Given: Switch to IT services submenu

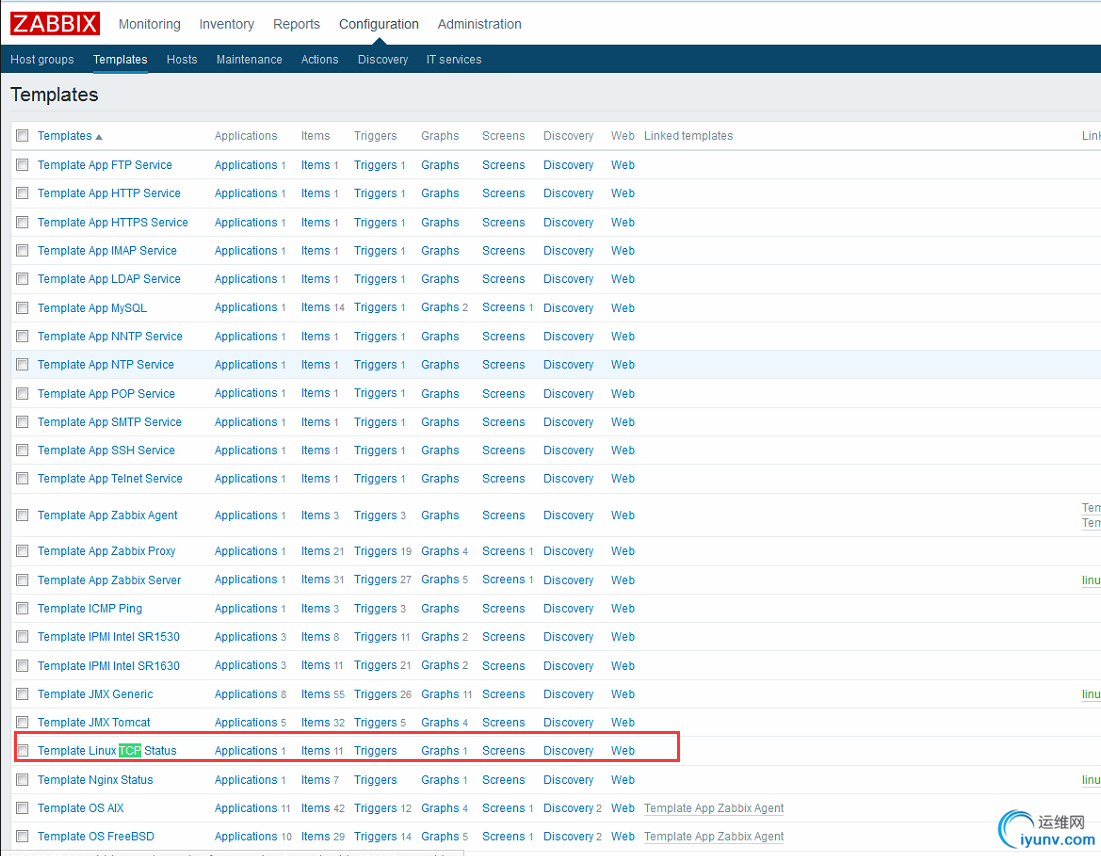Looking at the screenshot, I should [x=454, y=60].
